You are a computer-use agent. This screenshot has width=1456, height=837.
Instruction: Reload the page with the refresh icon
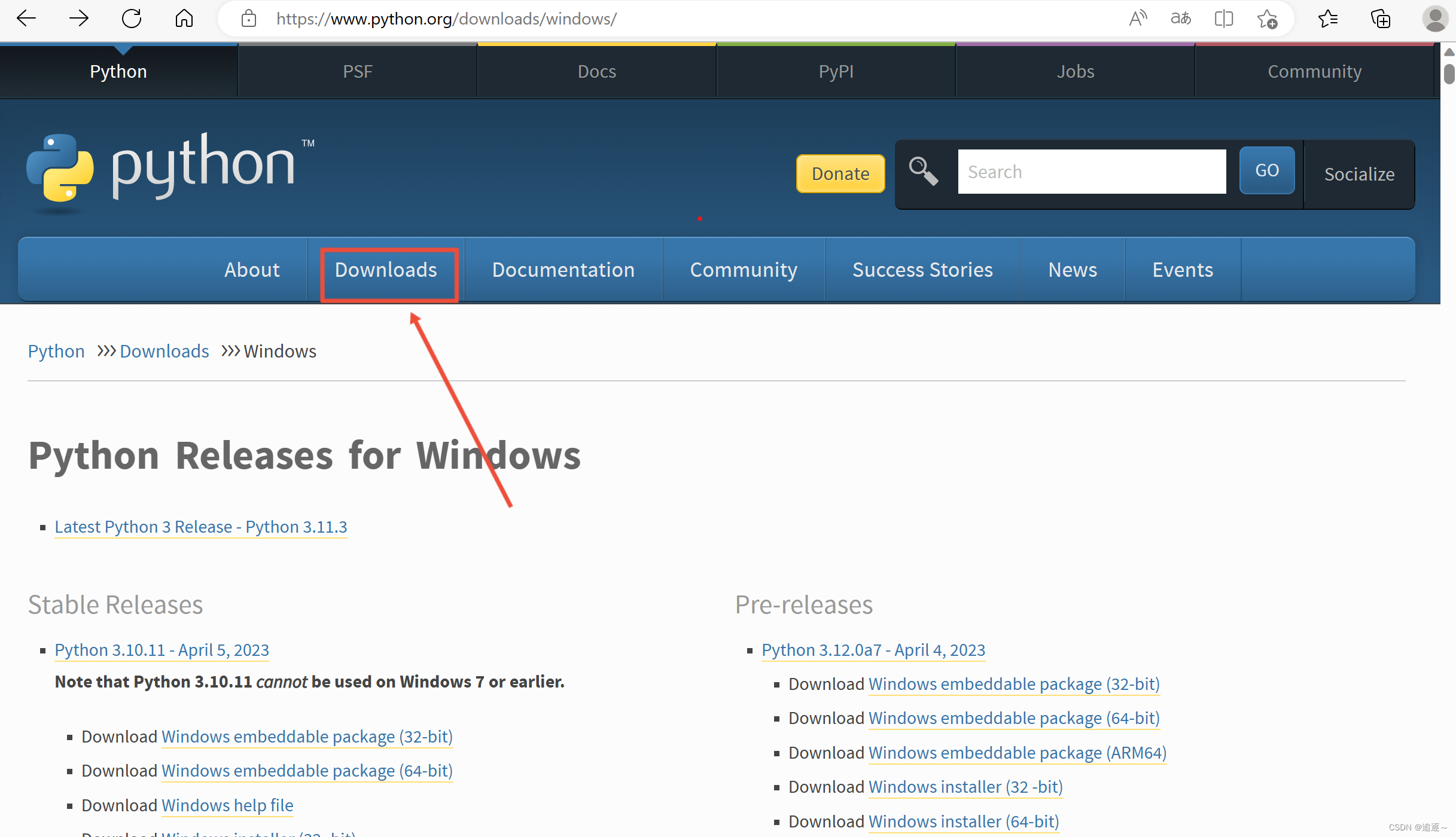click(131, 19)
